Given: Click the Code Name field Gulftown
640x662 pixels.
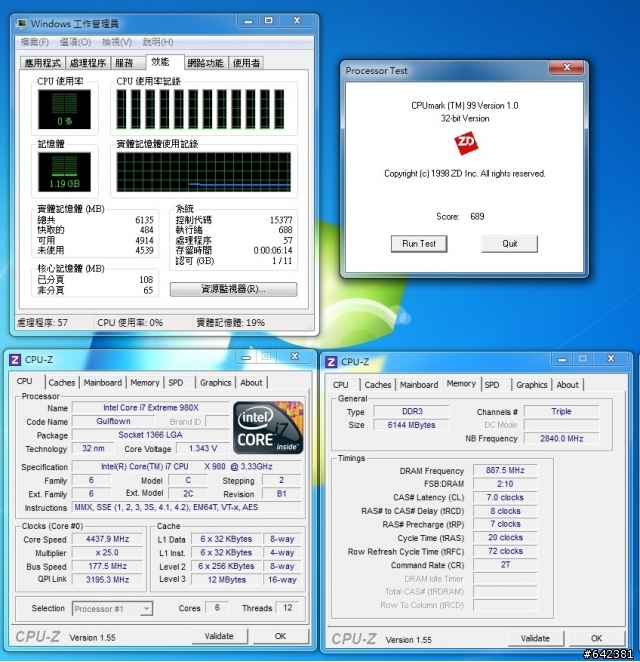Looking at the screenshot, I should click(114, 421).
